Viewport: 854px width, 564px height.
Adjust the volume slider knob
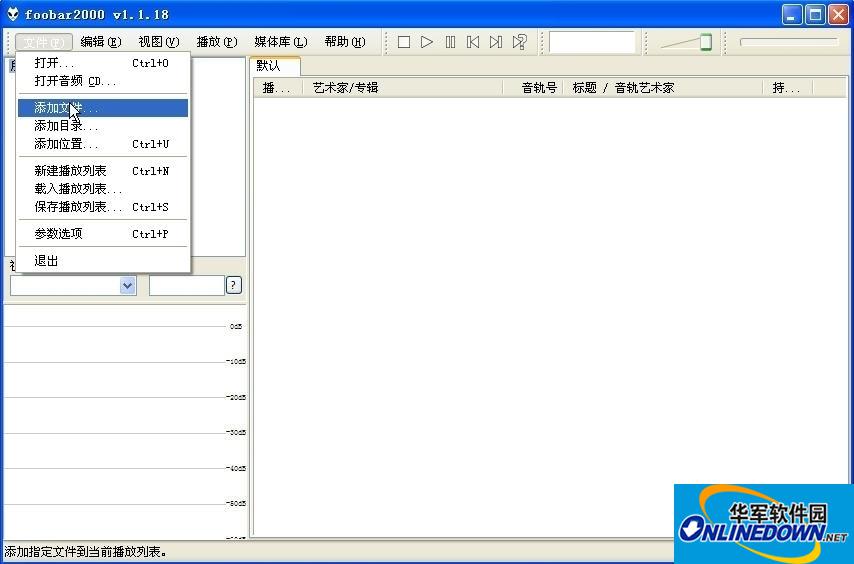pos(706,42)
